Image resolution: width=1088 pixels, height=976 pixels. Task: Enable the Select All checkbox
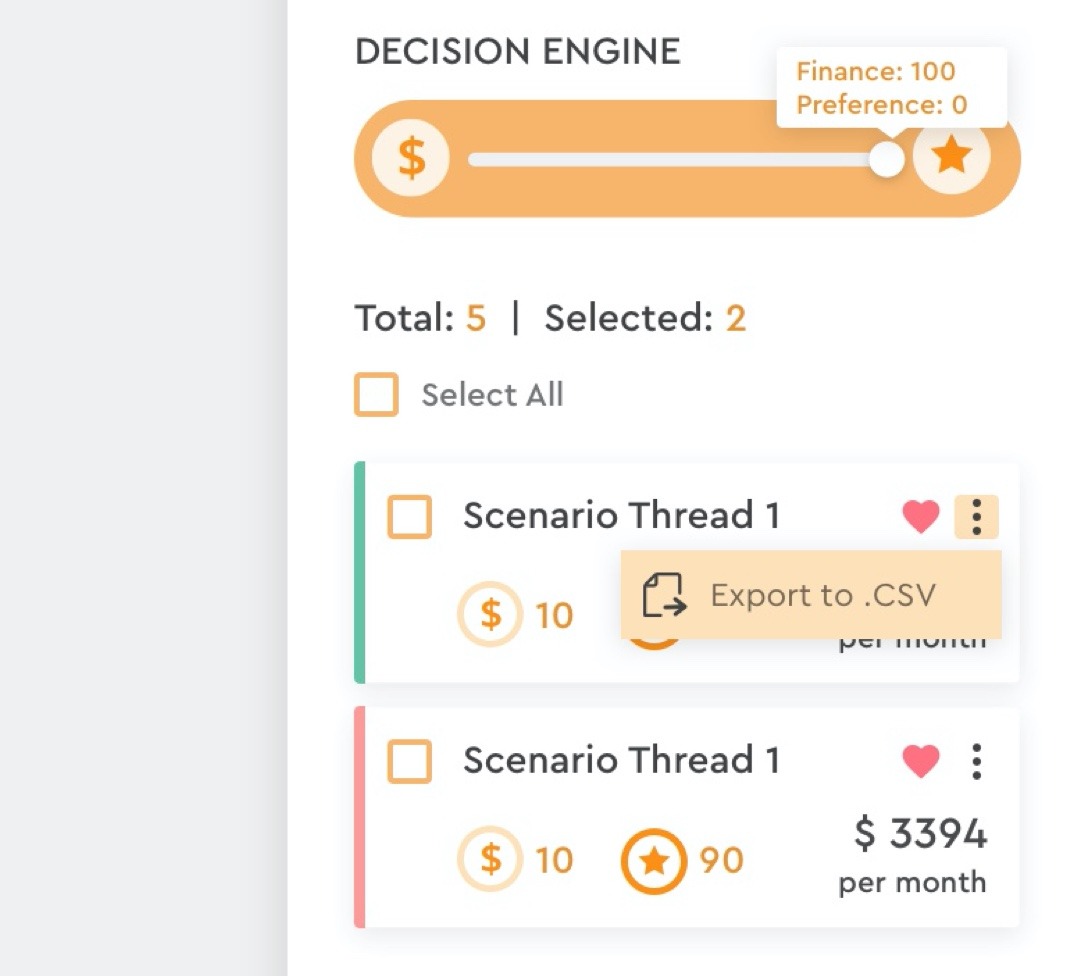point(375,394)
